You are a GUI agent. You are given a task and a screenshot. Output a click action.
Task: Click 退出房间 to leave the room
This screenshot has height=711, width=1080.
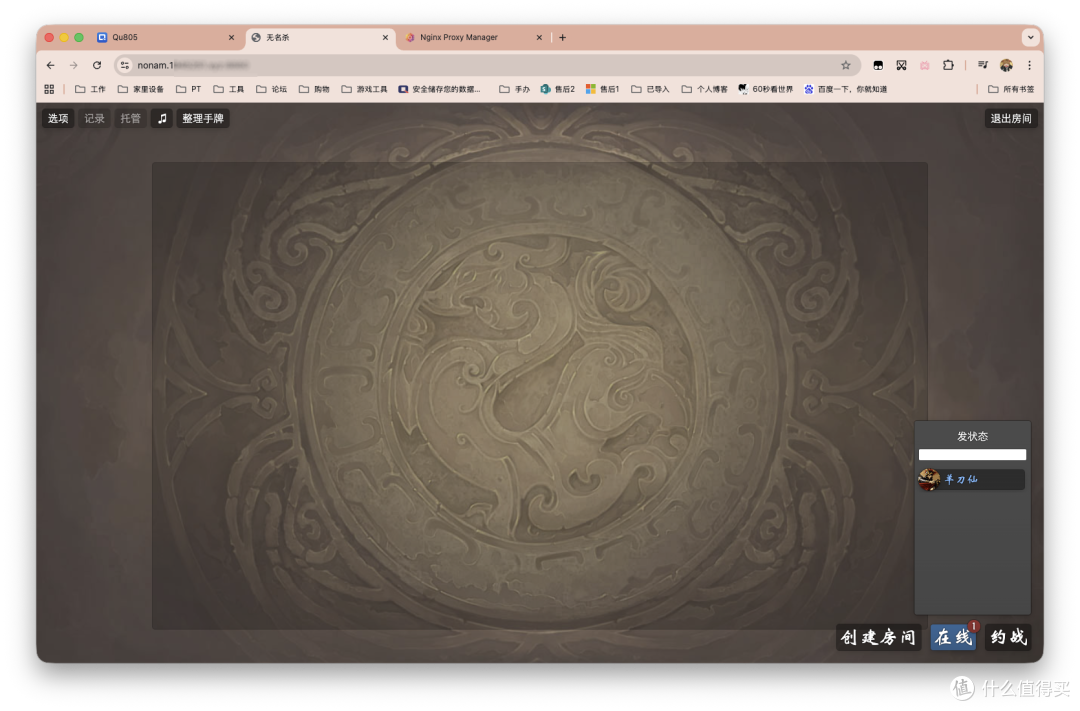click(x=1011, y=118)
